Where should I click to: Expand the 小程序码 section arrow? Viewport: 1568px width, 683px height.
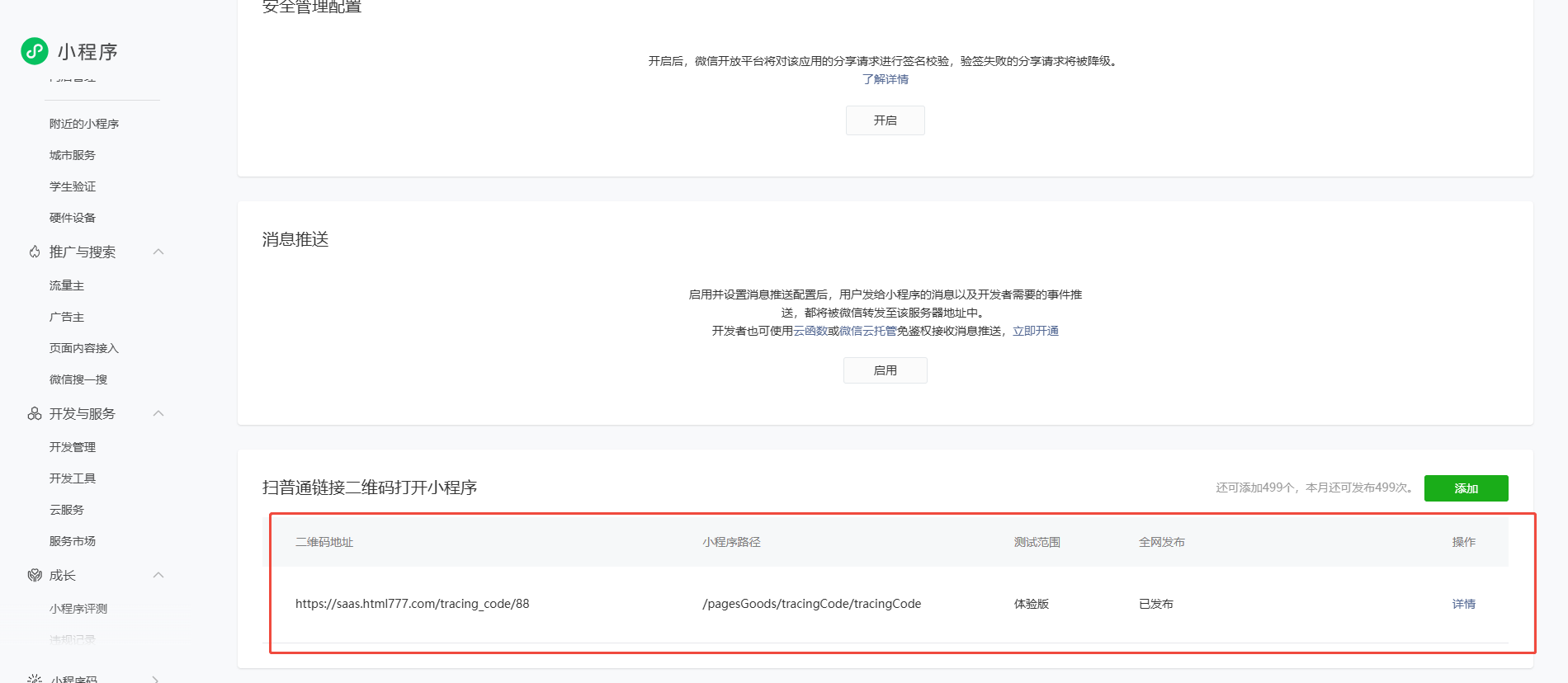(156, 679)
